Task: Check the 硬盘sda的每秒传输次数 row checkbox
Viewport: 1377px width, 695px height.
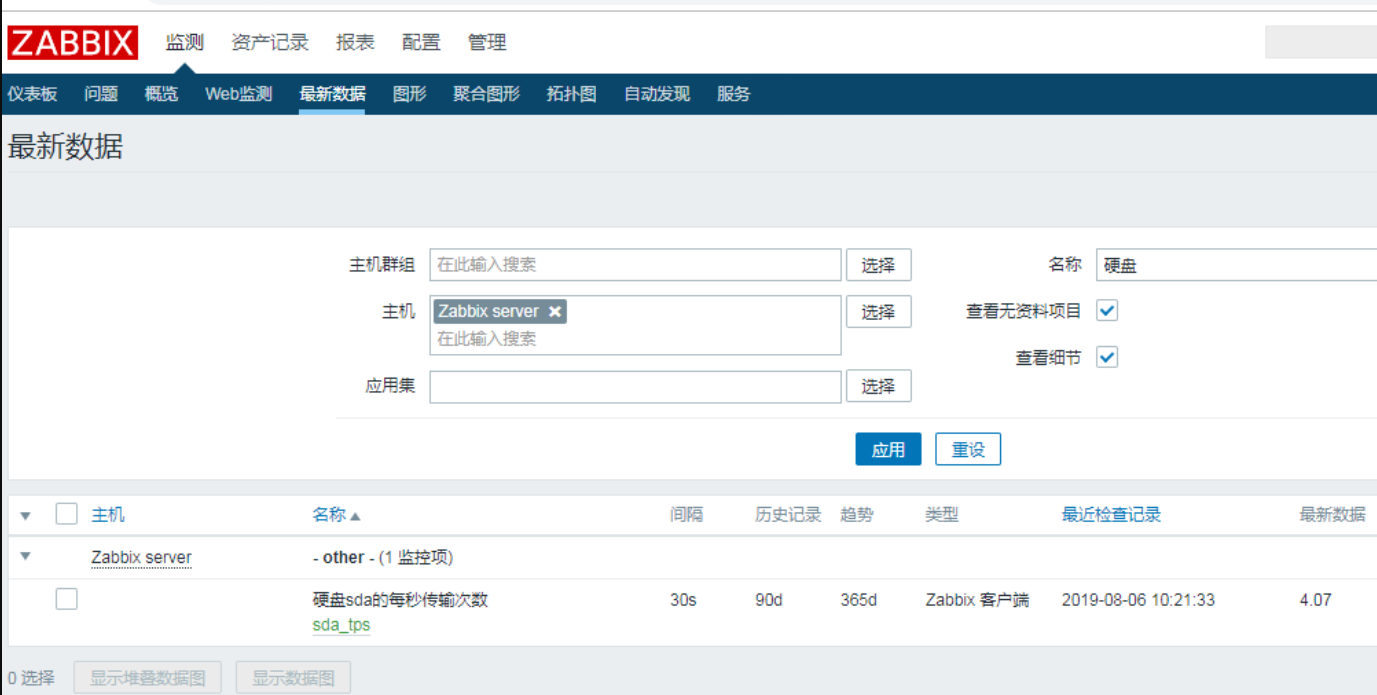Action: (x=66, y=599)
